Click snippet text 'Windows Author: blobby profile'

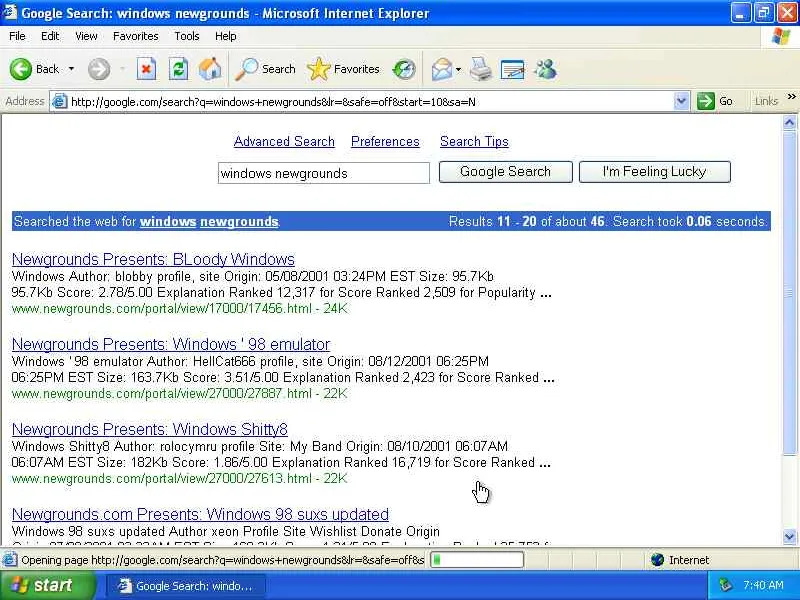[102, 277]
